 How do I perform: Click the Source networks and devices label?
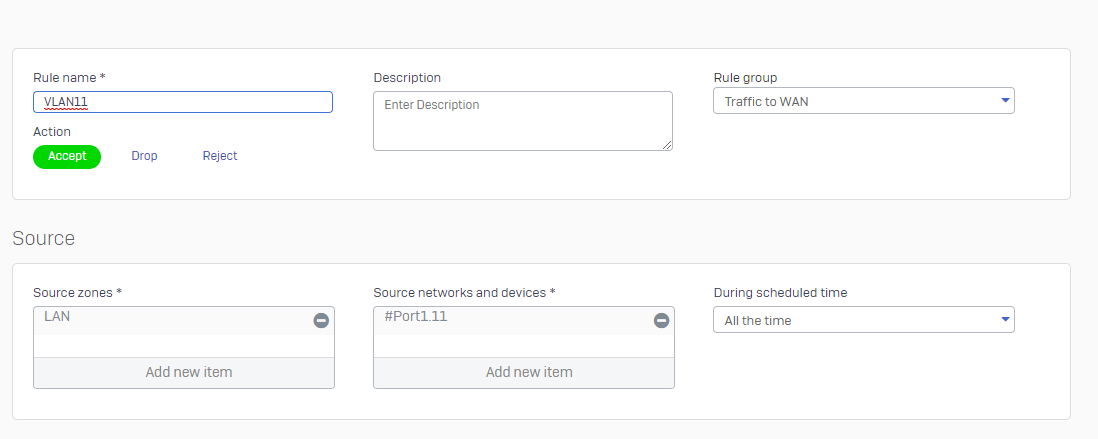[x=464, y=293]
